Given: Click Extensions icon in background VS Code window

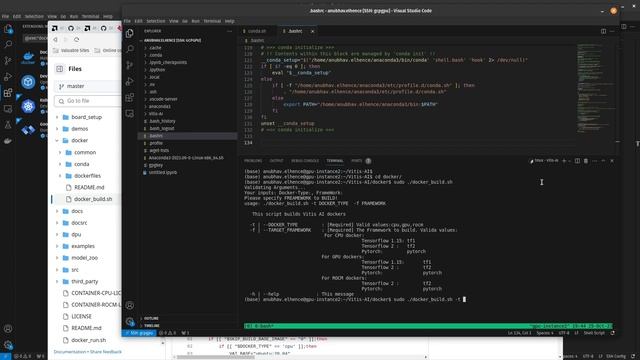Looking at the screenshot, I should pos(8,93).
